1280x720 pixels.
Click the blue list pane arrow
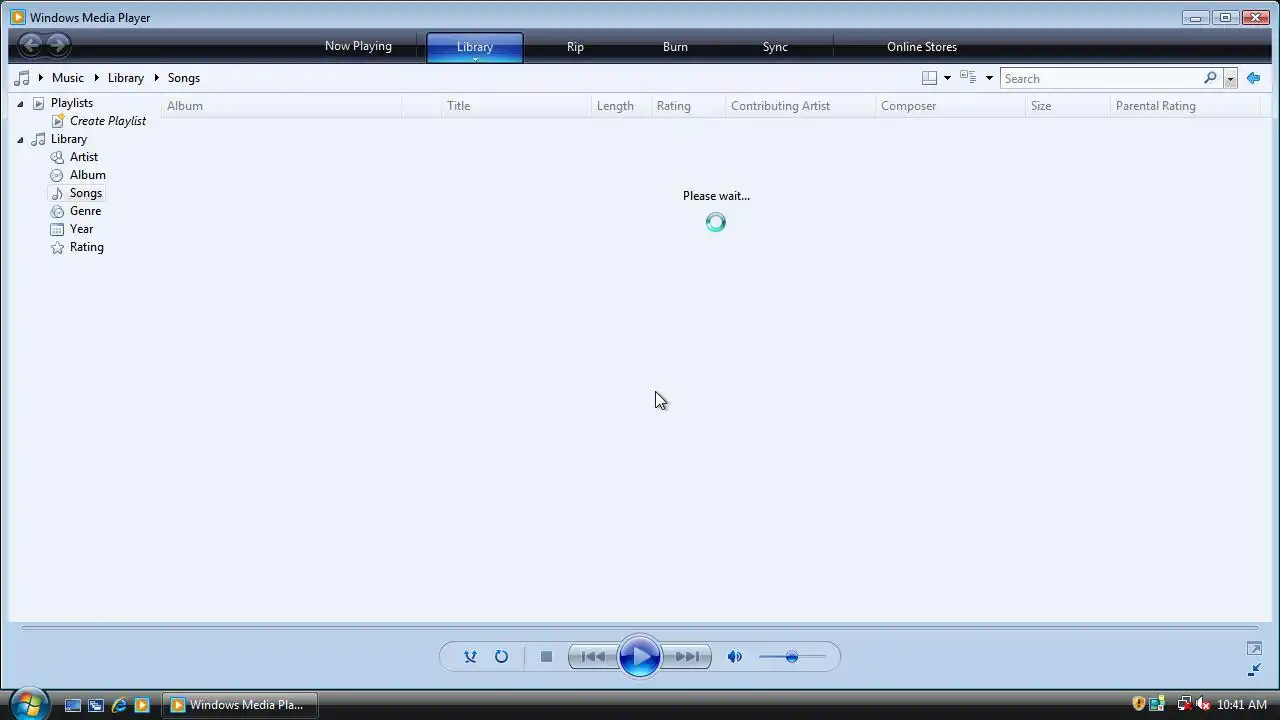1253,78
